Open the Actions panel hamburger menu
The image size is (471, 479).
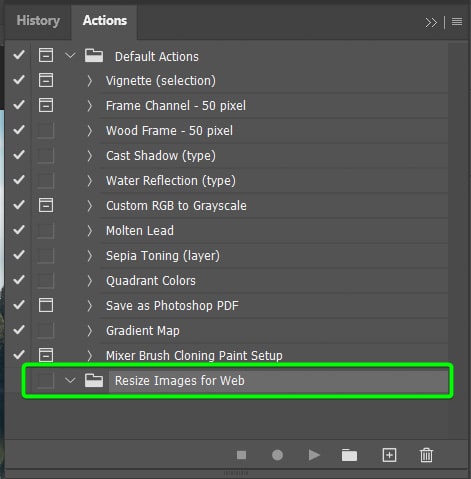point(457,22)
